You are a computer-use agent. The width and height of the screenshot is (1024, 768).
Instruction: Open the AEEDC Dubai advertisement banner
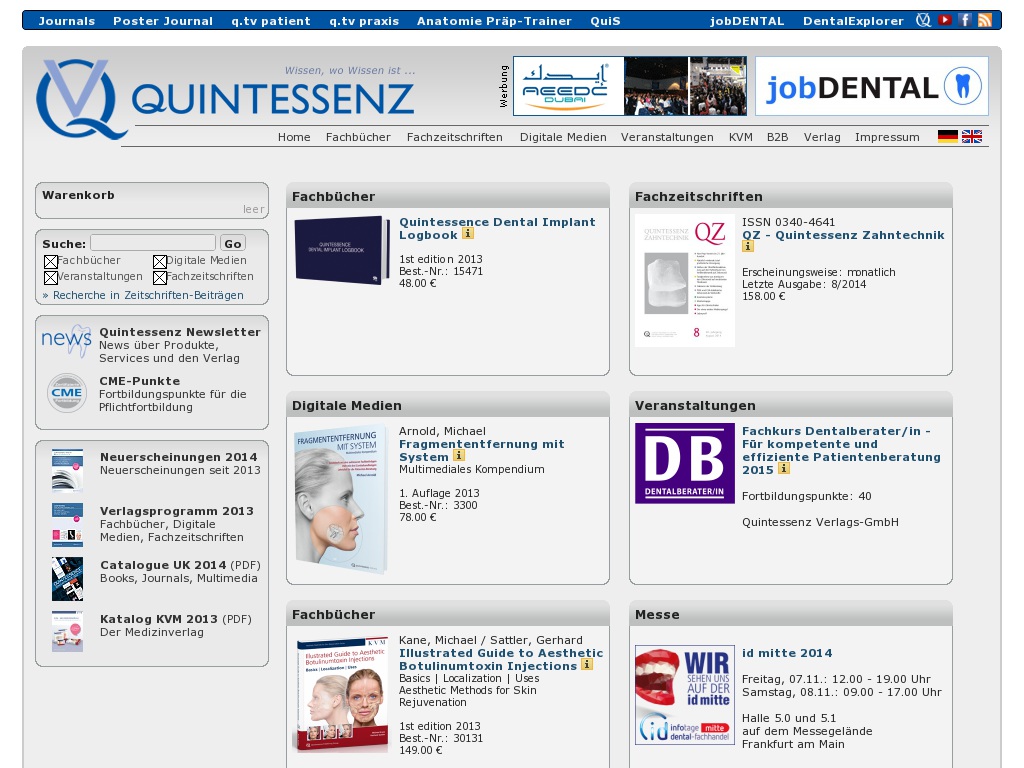click(x=630, y=86)
